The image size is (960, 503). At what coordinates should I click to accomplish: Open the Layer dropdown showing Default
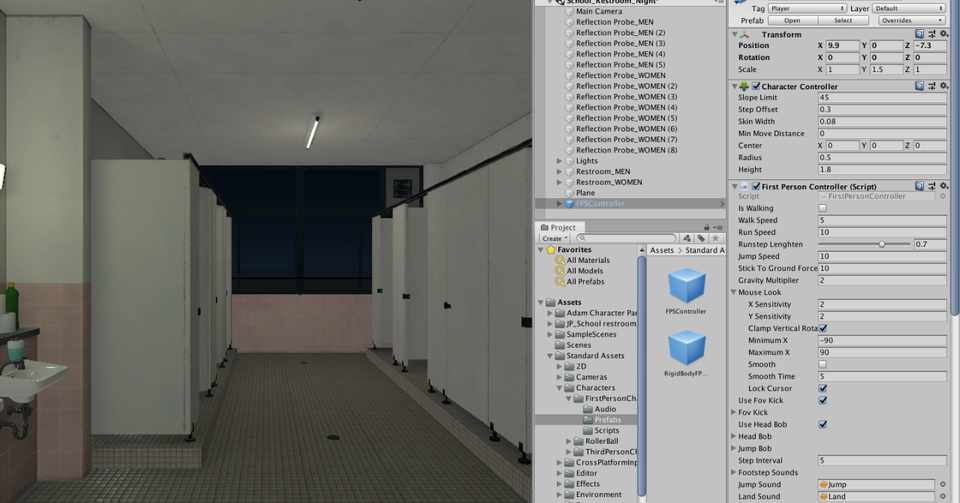coord(909,9)
